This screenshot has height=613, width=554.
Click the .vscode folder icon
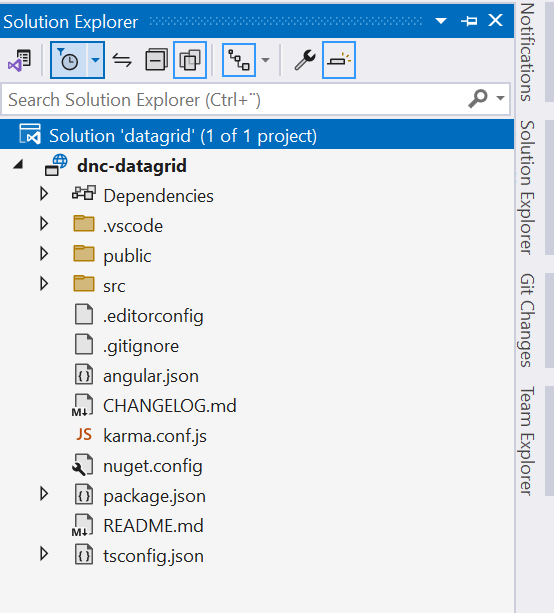(x=84, y=224)
